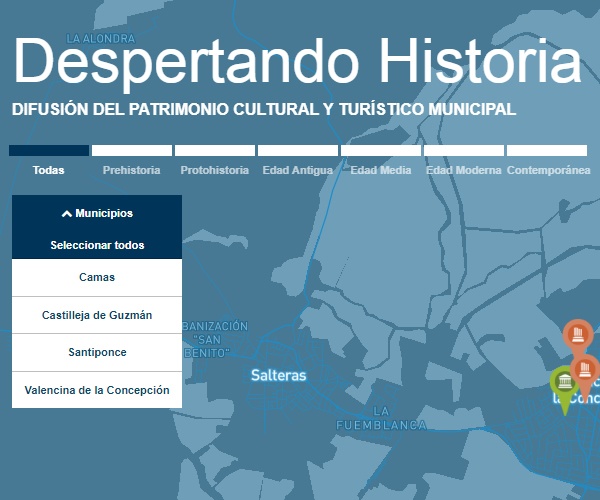Image resolution: width=600 pixels, height=500 pixels.
Task: Click the upper orange column map marker
Action: (577, 335)
